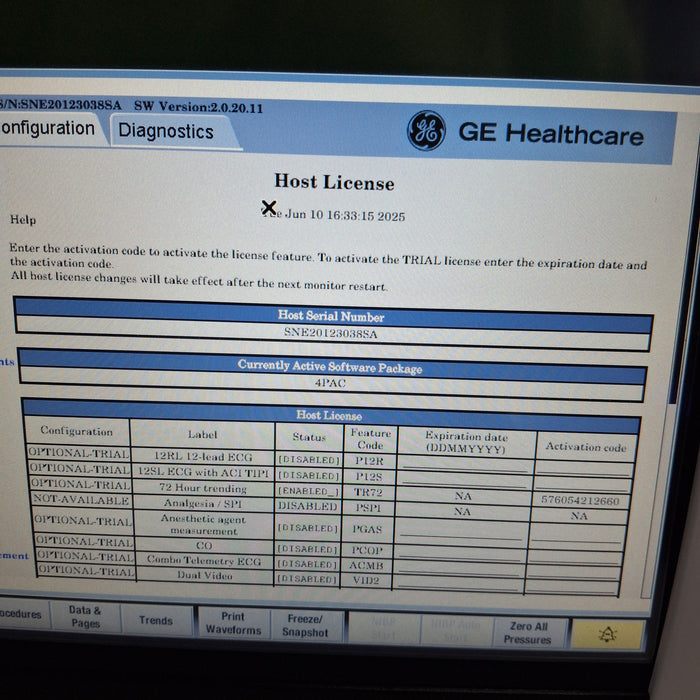Click the SW Version:2.0.20.11 text
Image resolution: width=700 pixels, height=700 pixels.
198,107
